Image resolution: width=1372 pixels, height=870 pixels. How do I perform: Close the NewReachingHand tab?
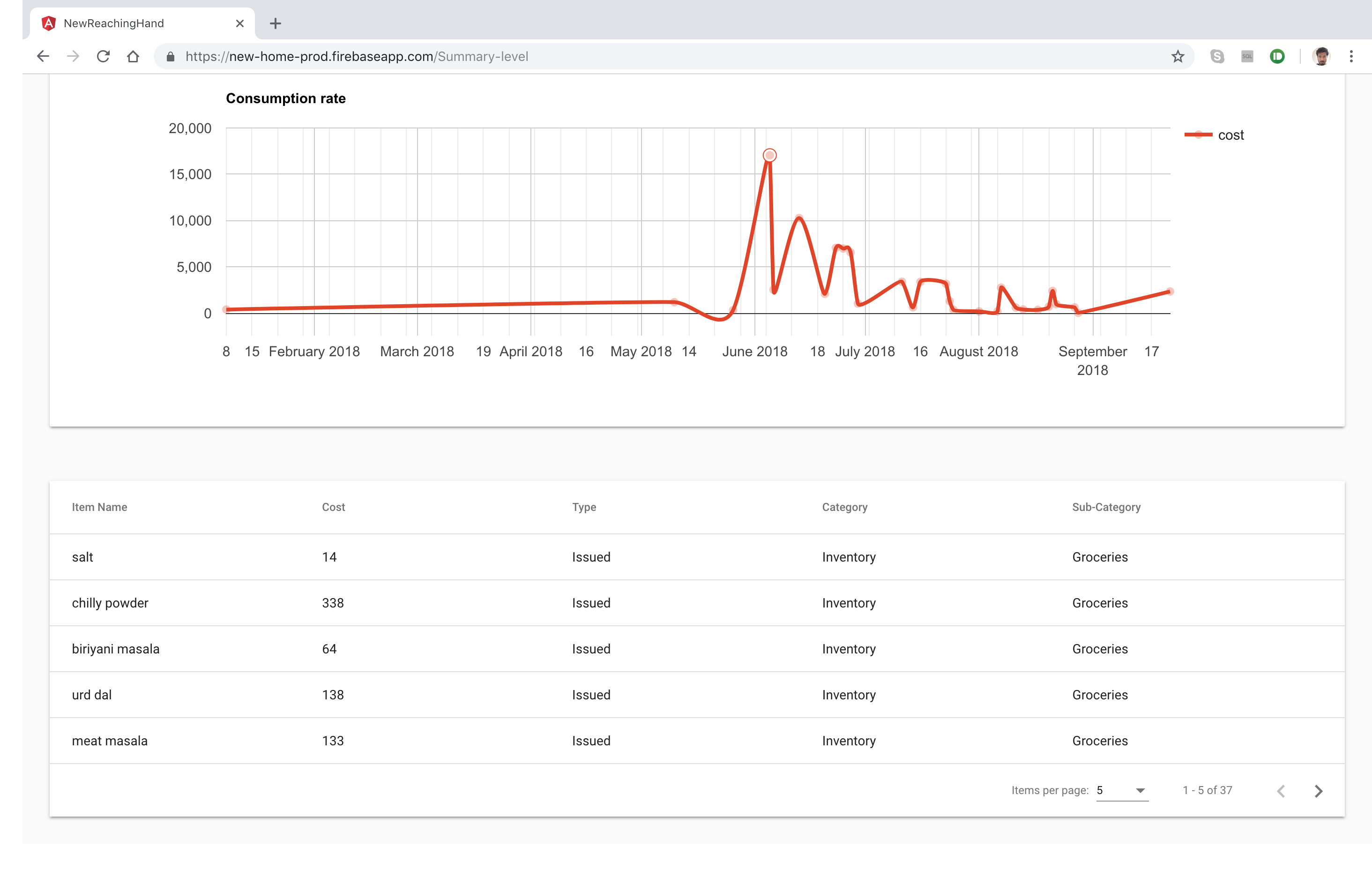(240, 23)
